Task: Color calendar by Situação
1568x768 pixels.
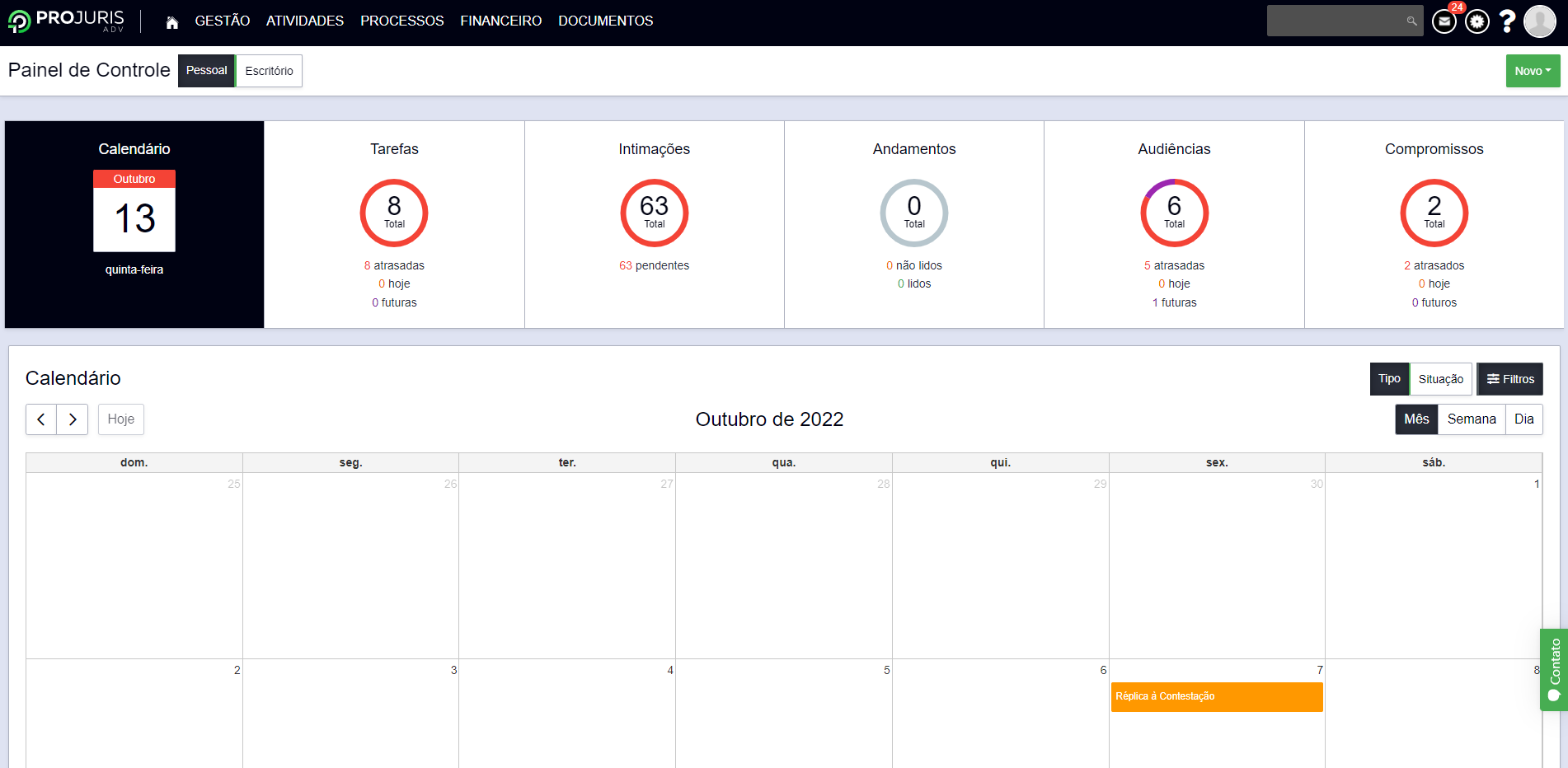Action: pyautogui.click(x=1441, y=379)
